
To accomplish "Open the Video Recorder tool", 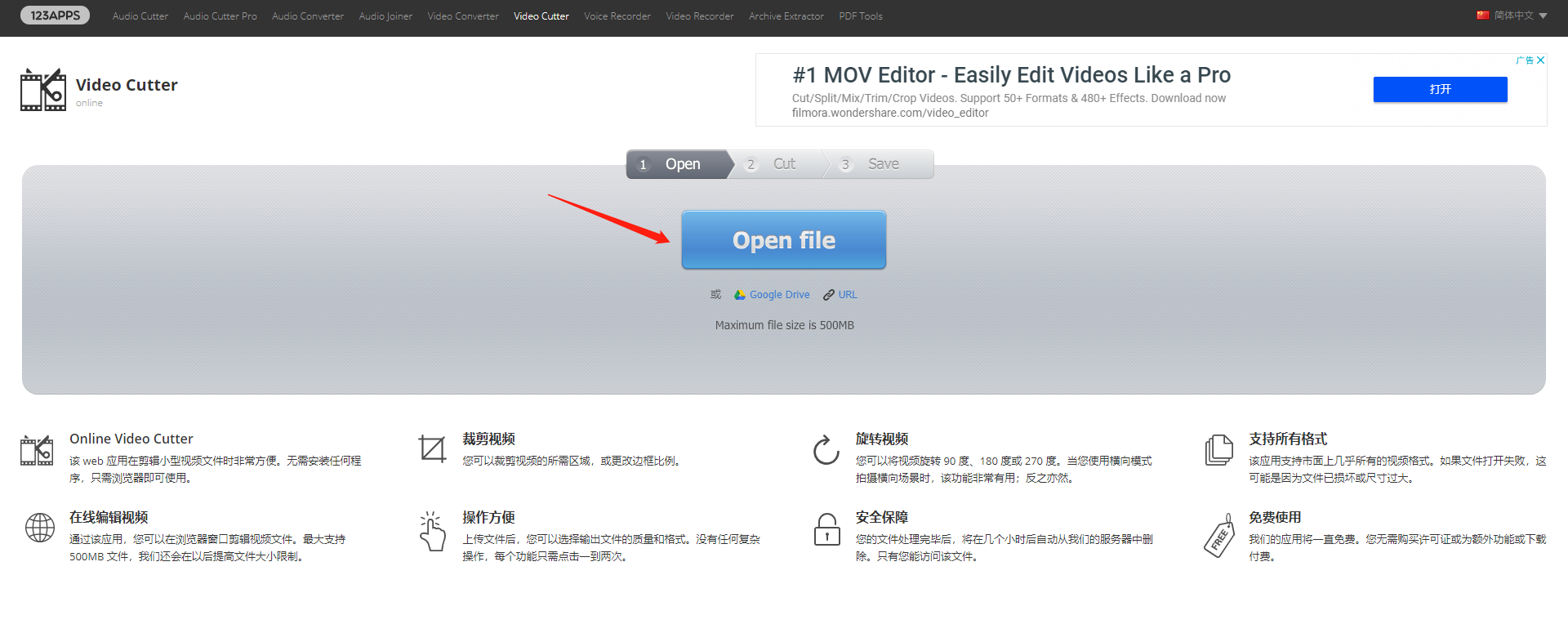I will coord(700,16).
